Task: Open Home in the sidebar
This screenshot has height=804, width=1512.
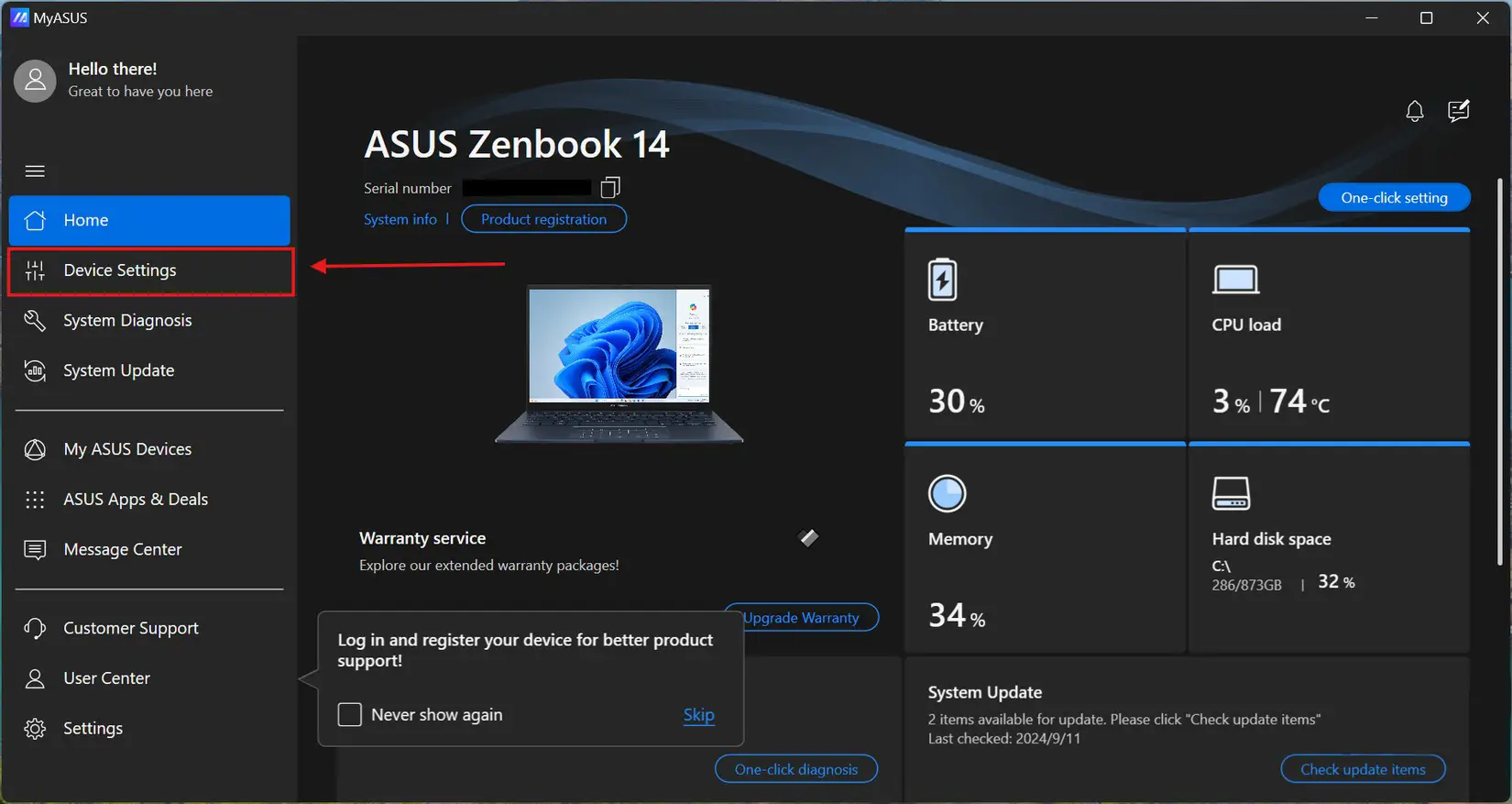Action: [x=149, y=220]
